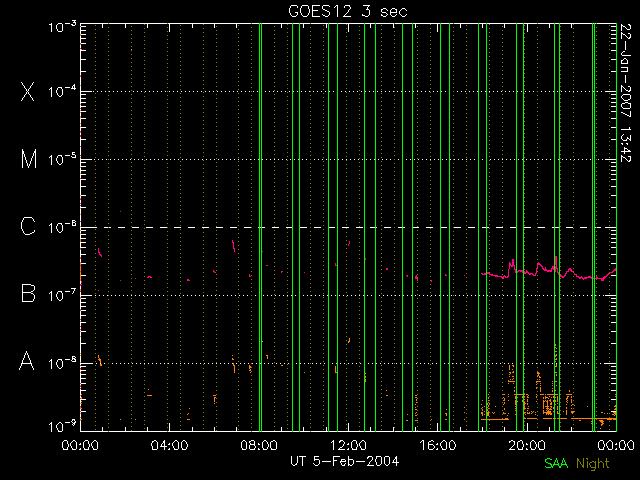Click the 10⁻⁷ y-axis tick label

click(62, 294)
